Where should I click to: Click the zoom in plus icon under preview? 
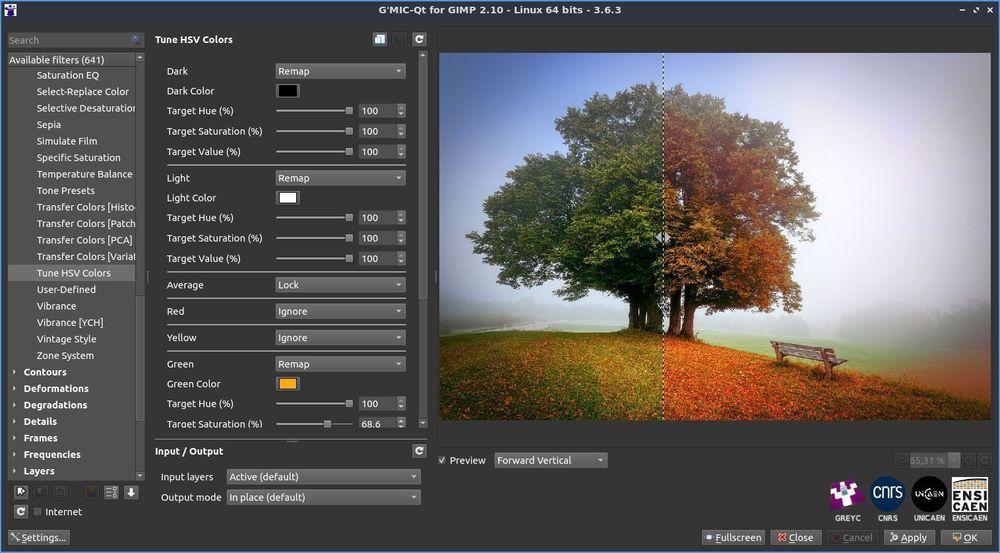pyautogui.click(x=969, y=460)
